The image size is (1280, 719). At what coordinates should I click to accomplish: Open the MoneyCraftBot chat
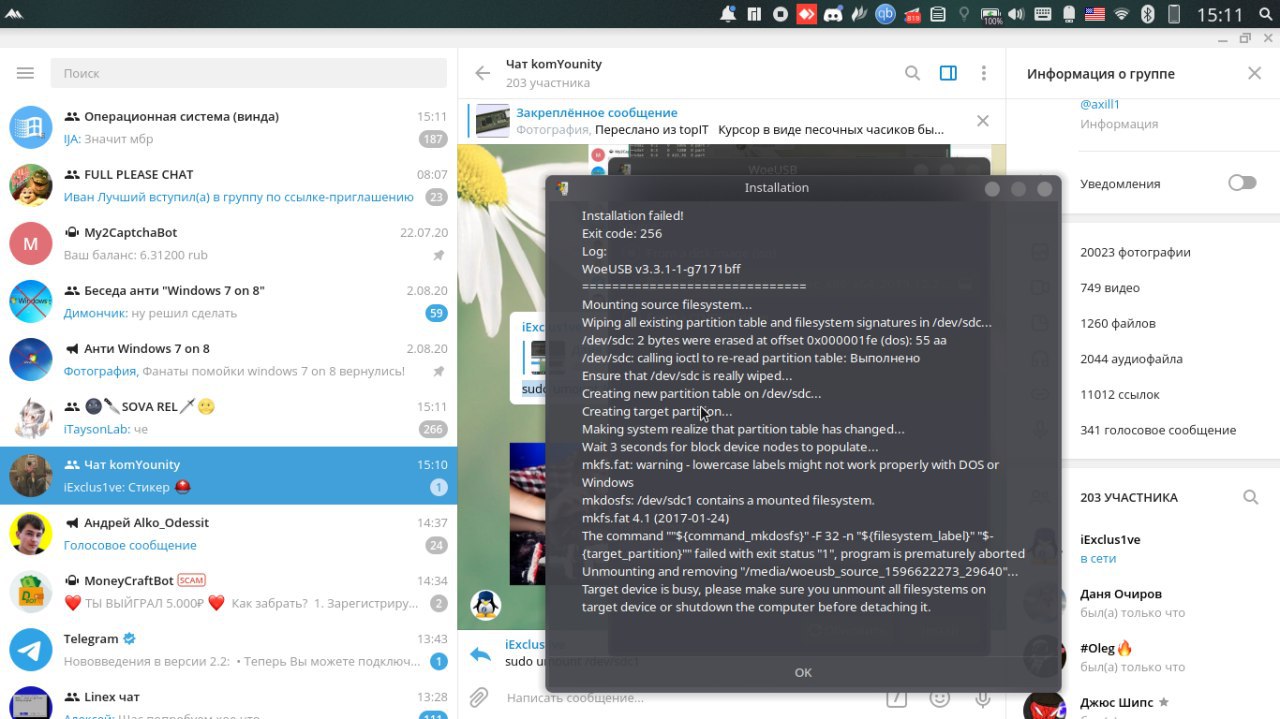[x=228, y=592]
